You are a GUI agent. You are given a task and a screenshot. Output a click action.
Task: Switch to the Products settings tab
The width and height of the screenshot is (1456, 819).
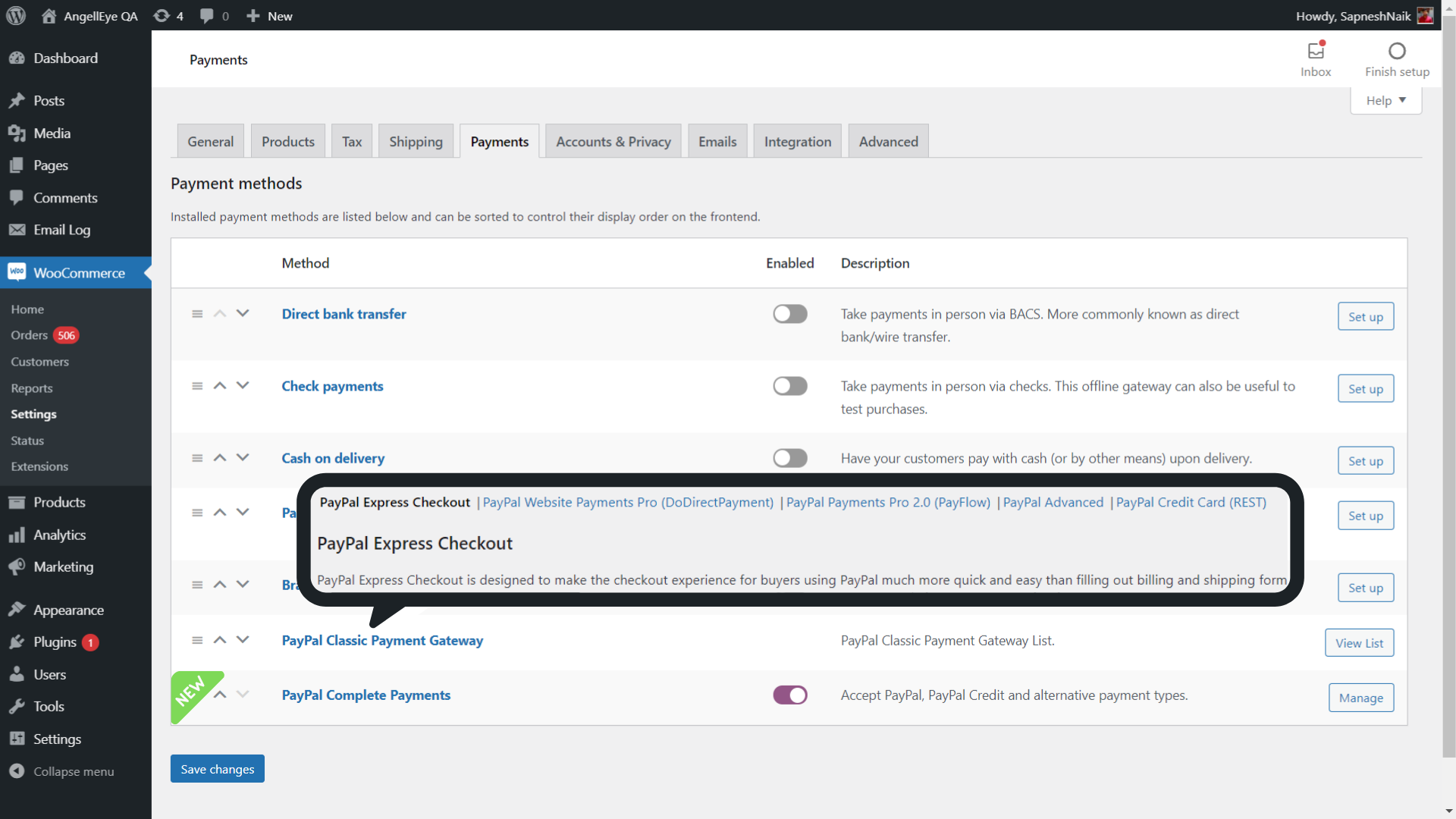coord(288,141)
